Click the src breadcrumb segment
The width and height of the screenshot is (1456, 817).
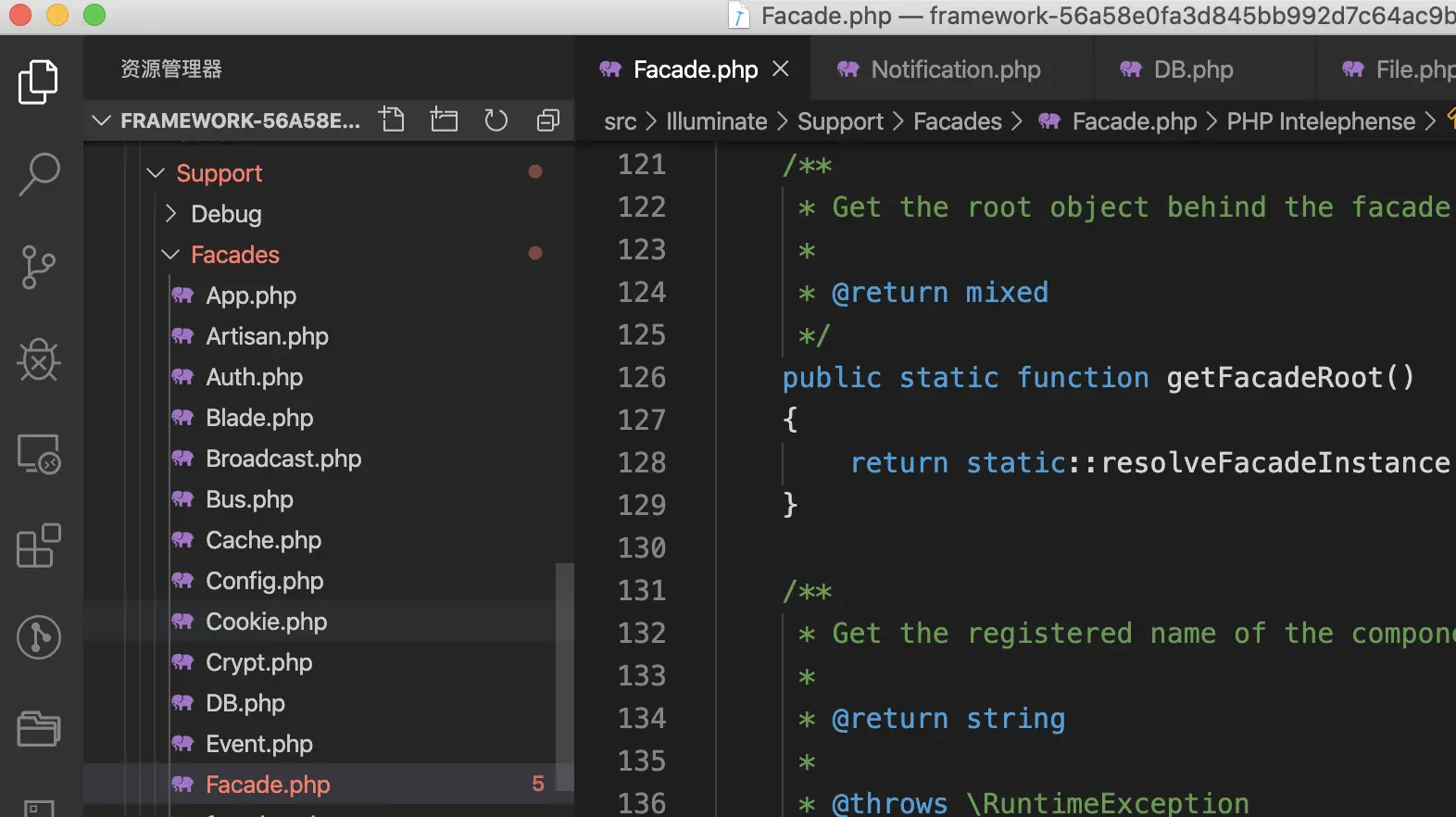(x=620, y=121)
